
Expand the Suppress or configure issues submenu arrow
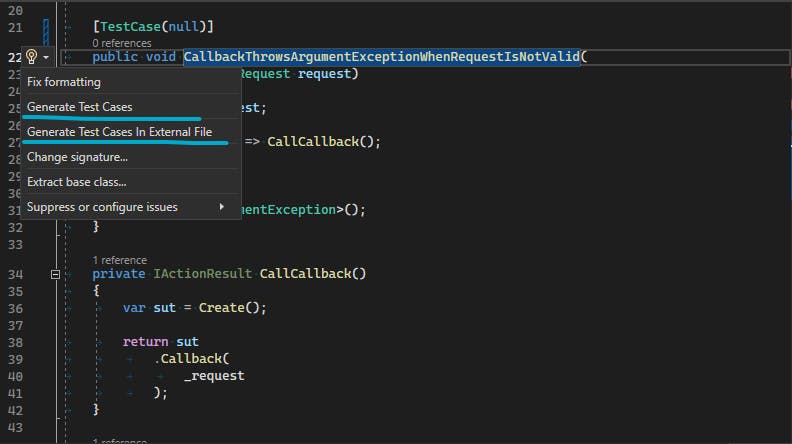point(221,207)
